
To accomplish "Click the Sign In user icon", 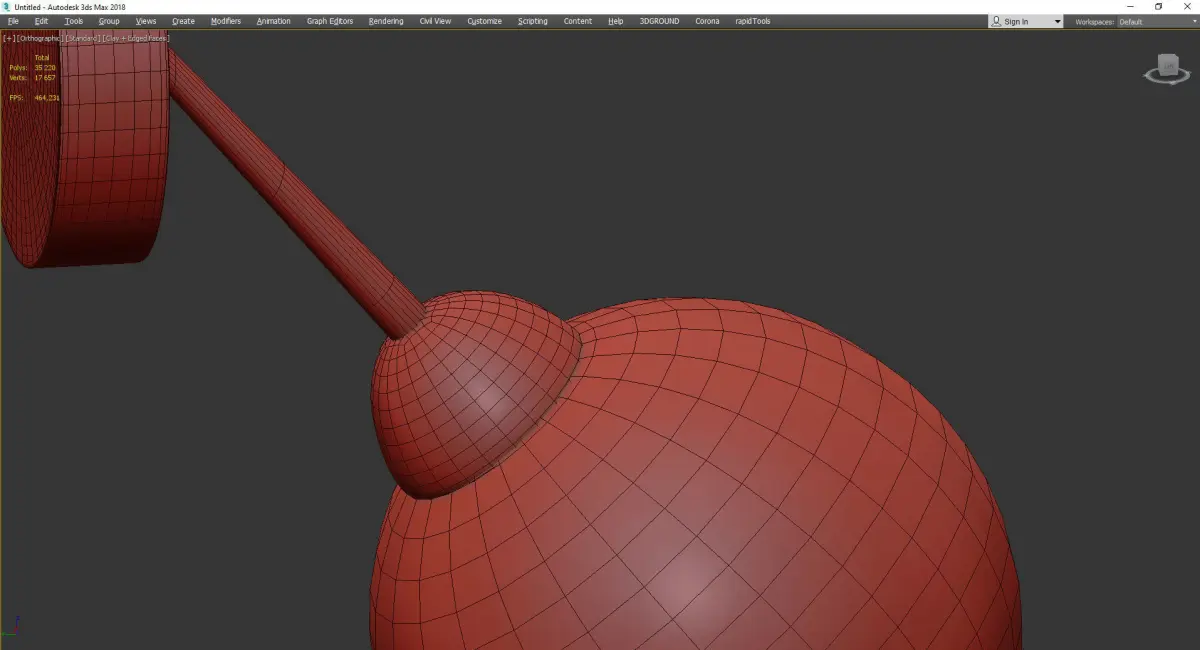I will [x=997, y=21].
